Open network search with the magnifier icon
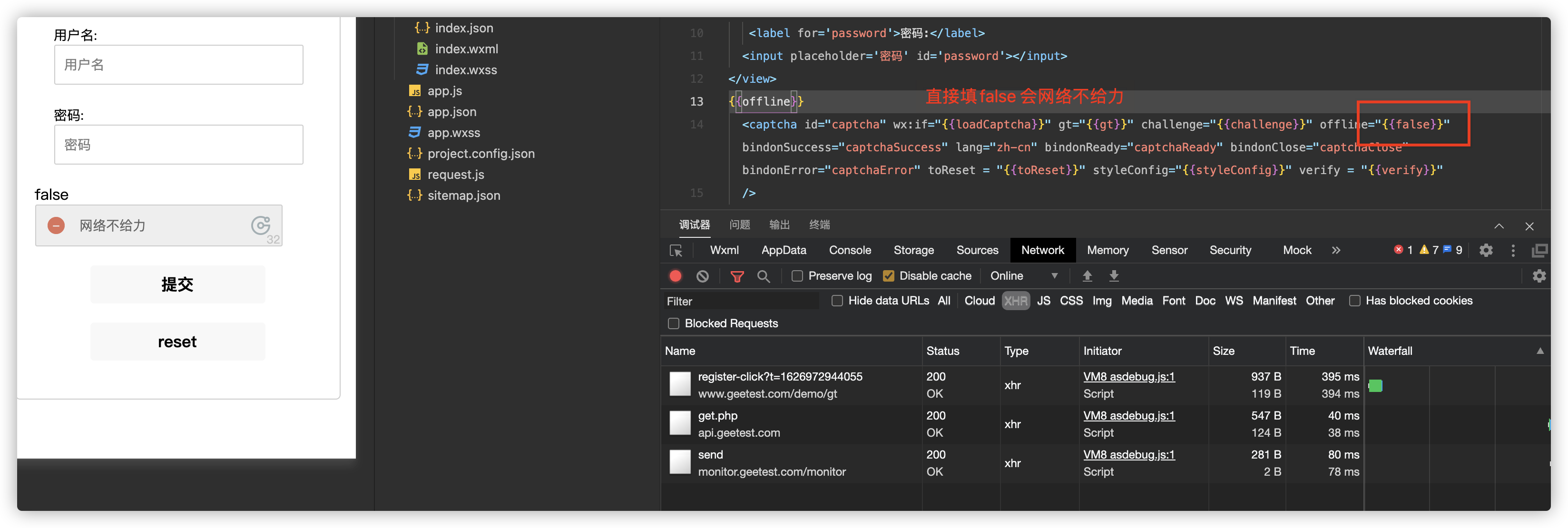Viewport: 1568px width, 528px height. tap(763, 277)
